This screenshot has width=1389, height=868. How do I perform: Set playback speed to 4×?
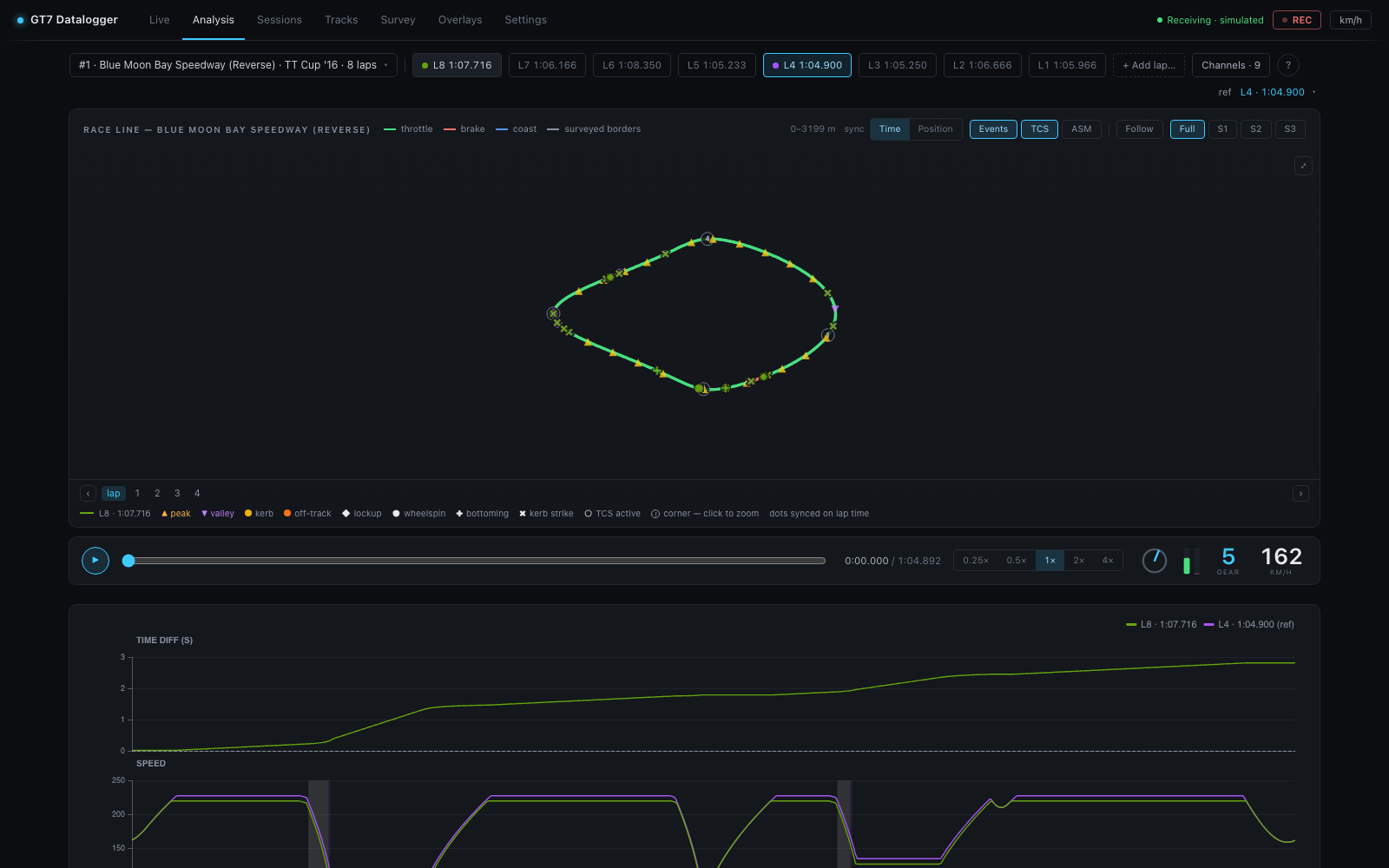(x=1108, y=561)
